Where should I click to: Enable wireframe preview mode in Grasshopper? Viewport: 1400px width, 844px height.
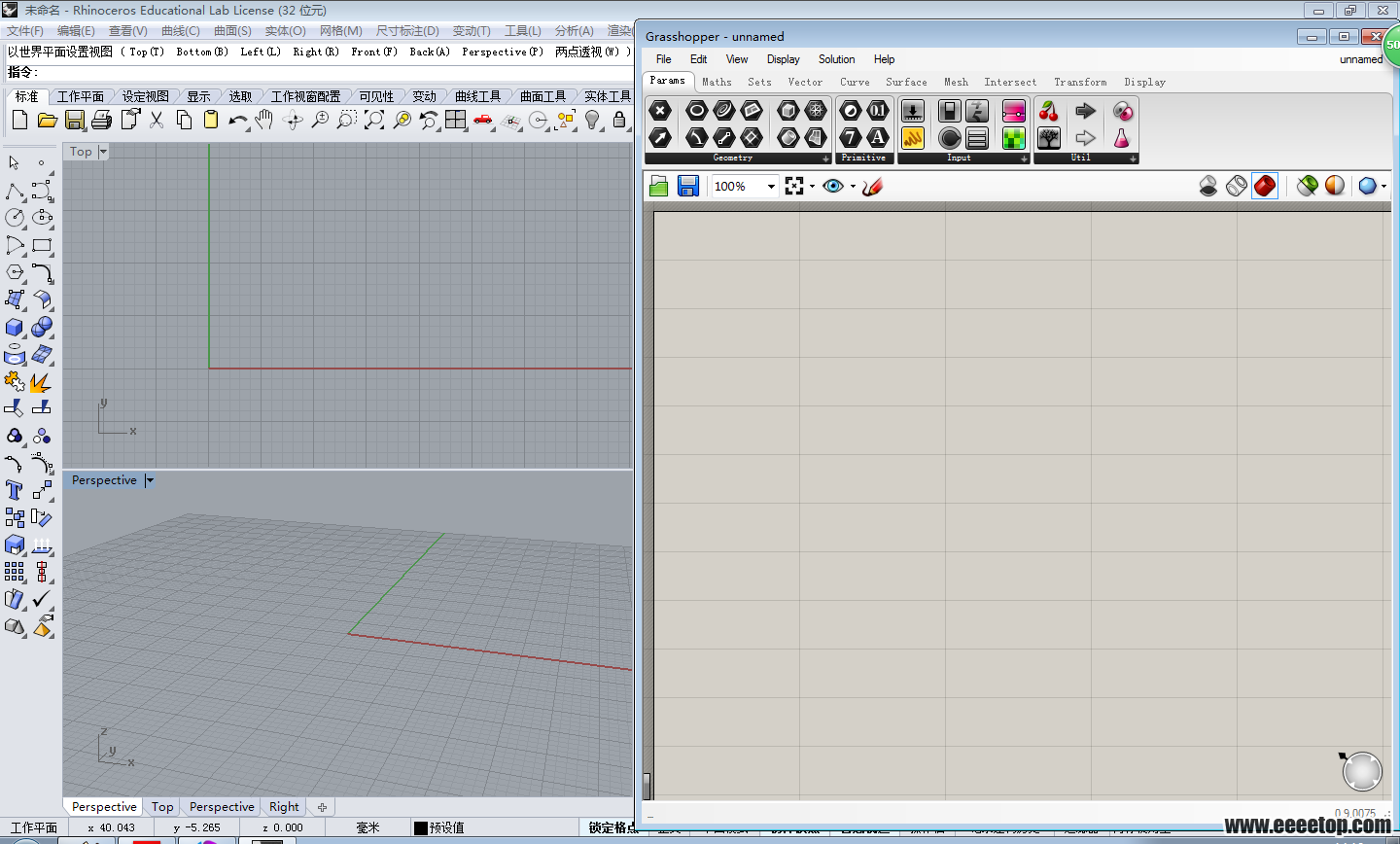point(1237,186)
